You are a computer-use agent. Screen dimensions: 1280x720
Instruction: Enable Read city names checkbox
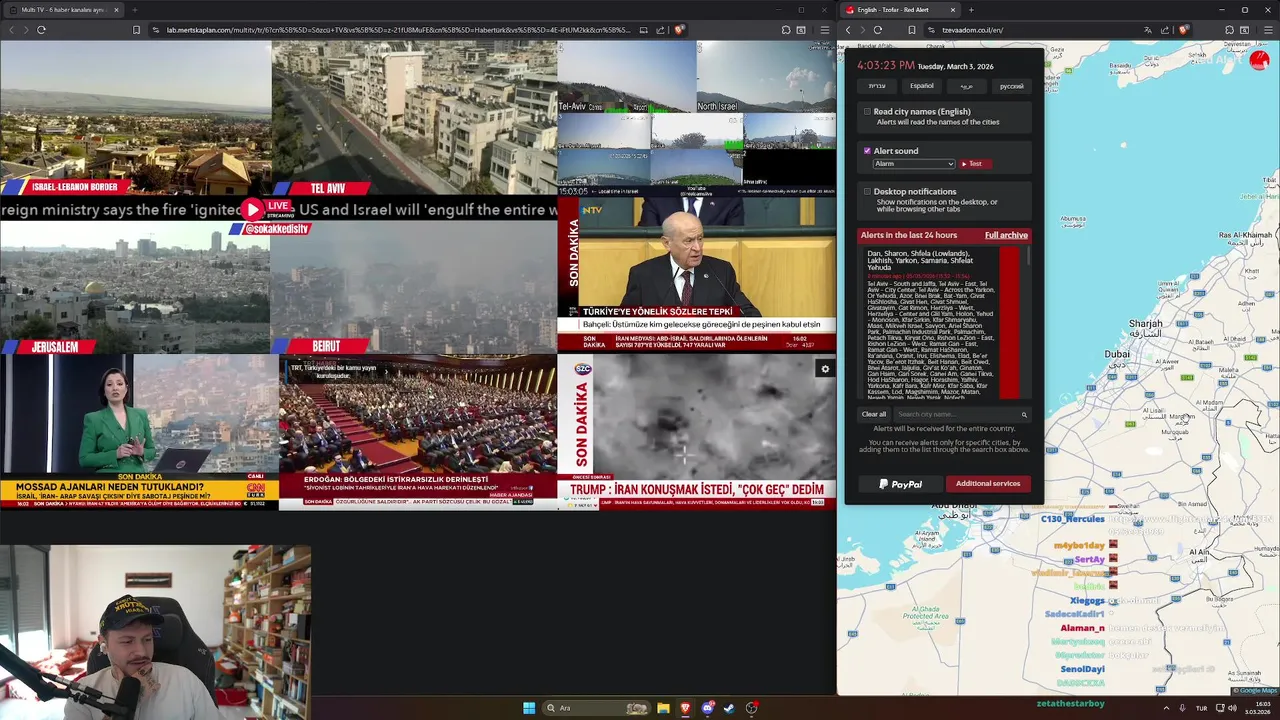coord(867,112)
